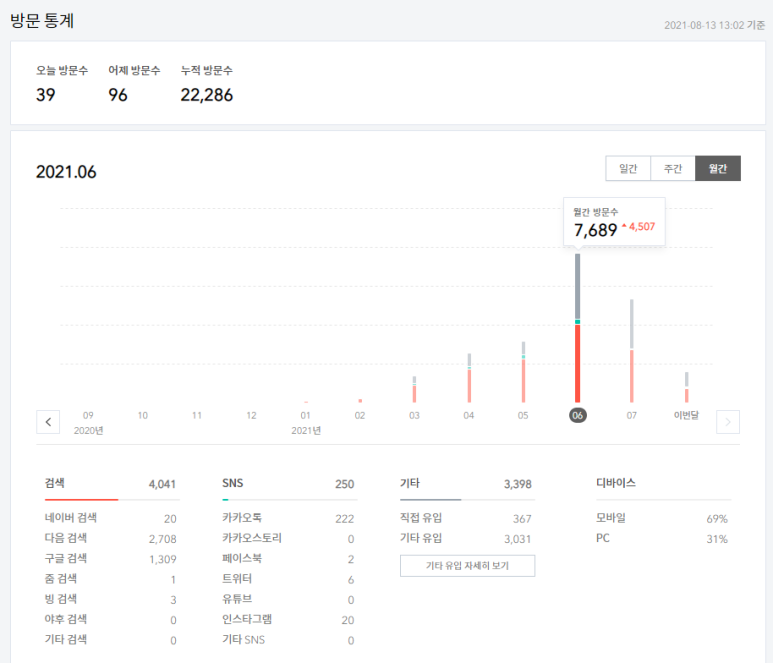This screenshot has height=663, width=773.
Task: Click the 4,507 increase value in tooltip
Action: coord(641,227)
